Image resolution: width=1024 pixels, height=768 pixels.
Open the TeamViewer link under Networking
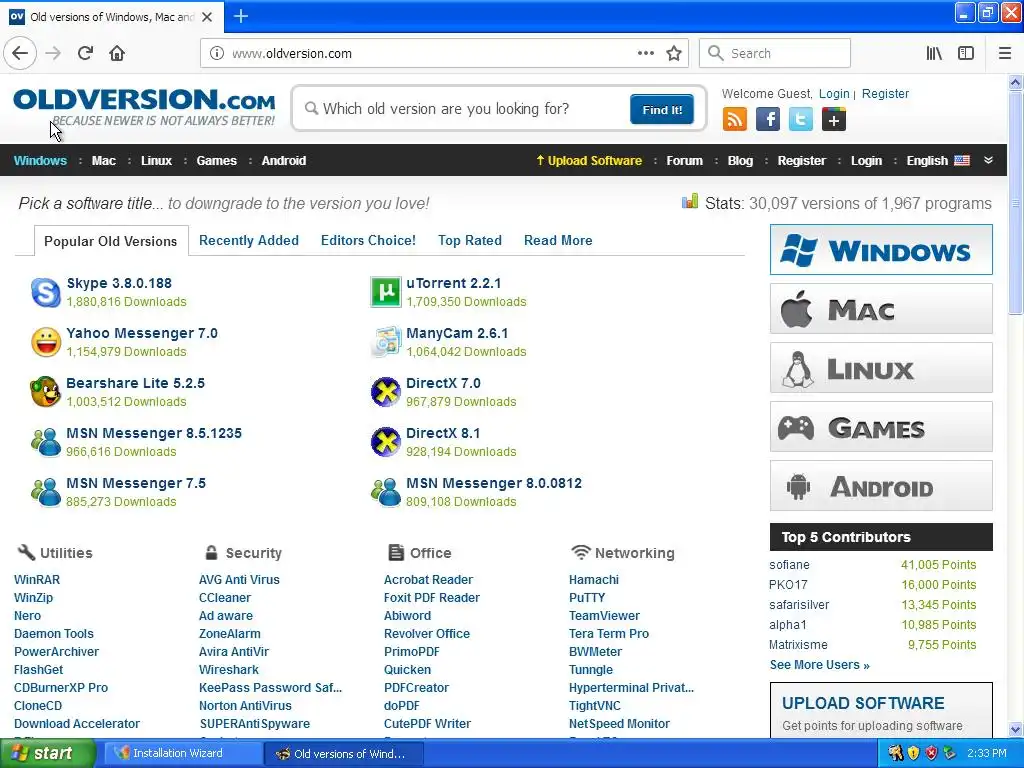604,615
